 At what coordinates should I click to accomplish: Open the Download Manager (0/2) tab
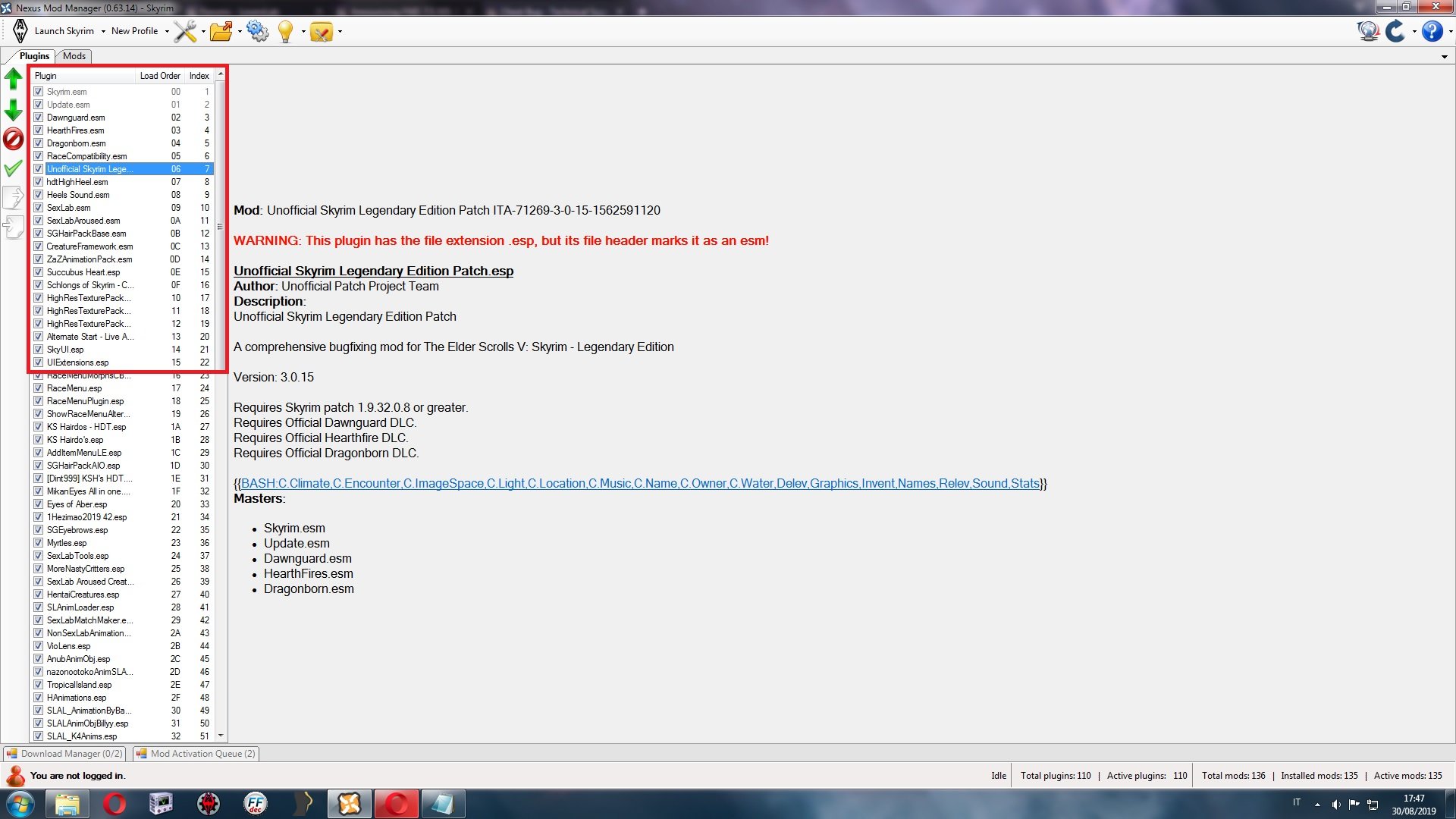[64, 754]
